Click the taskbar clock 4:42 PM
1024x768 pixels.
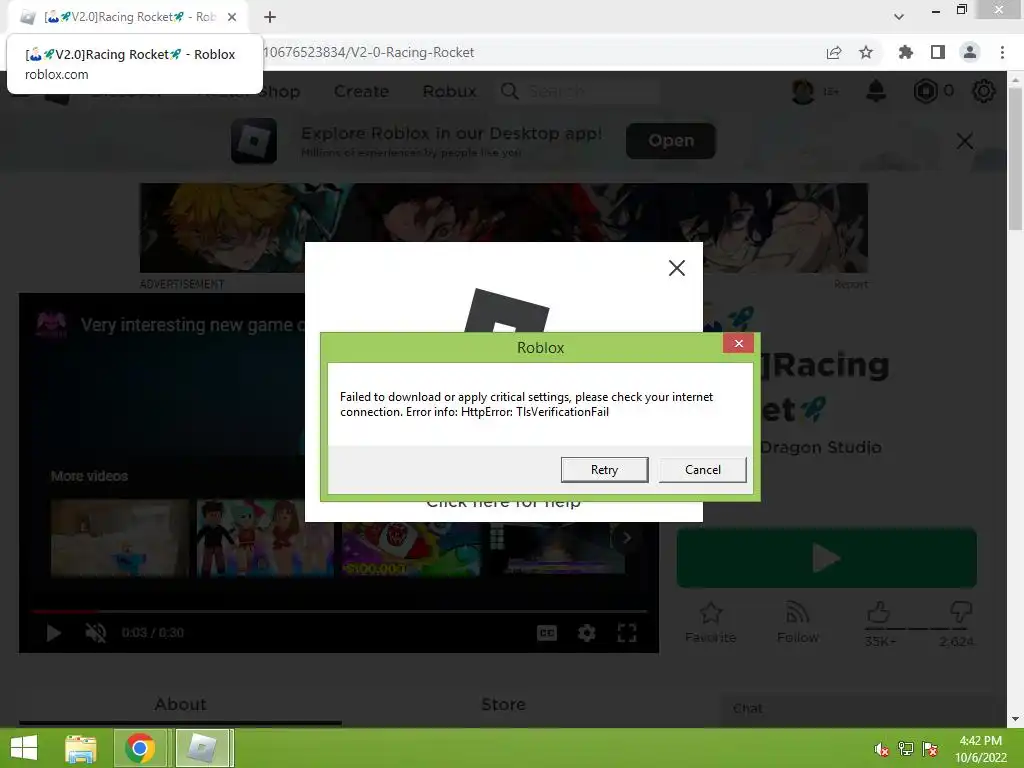980,741
